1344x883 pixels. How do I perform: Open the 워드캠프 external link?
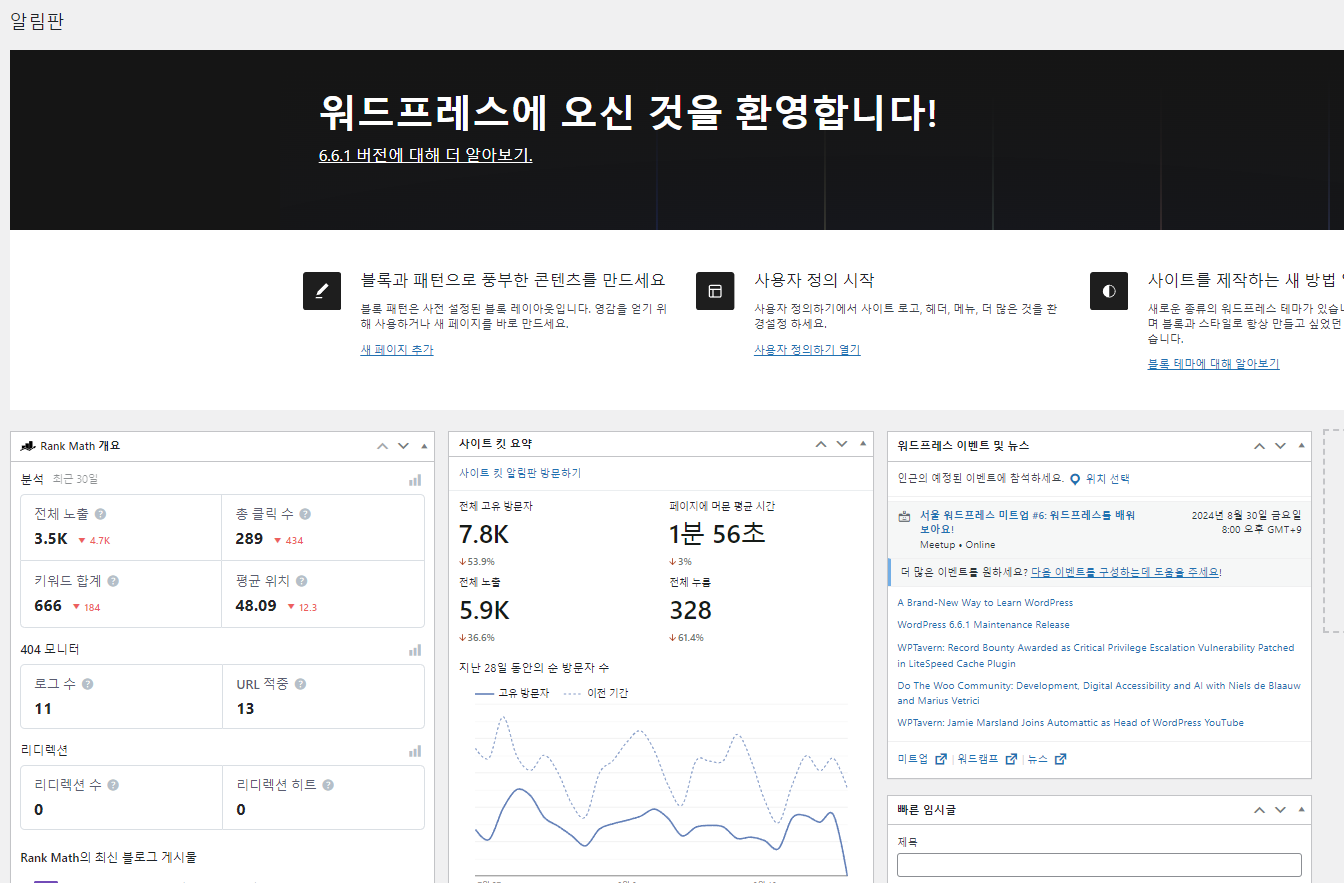[987, 759]
